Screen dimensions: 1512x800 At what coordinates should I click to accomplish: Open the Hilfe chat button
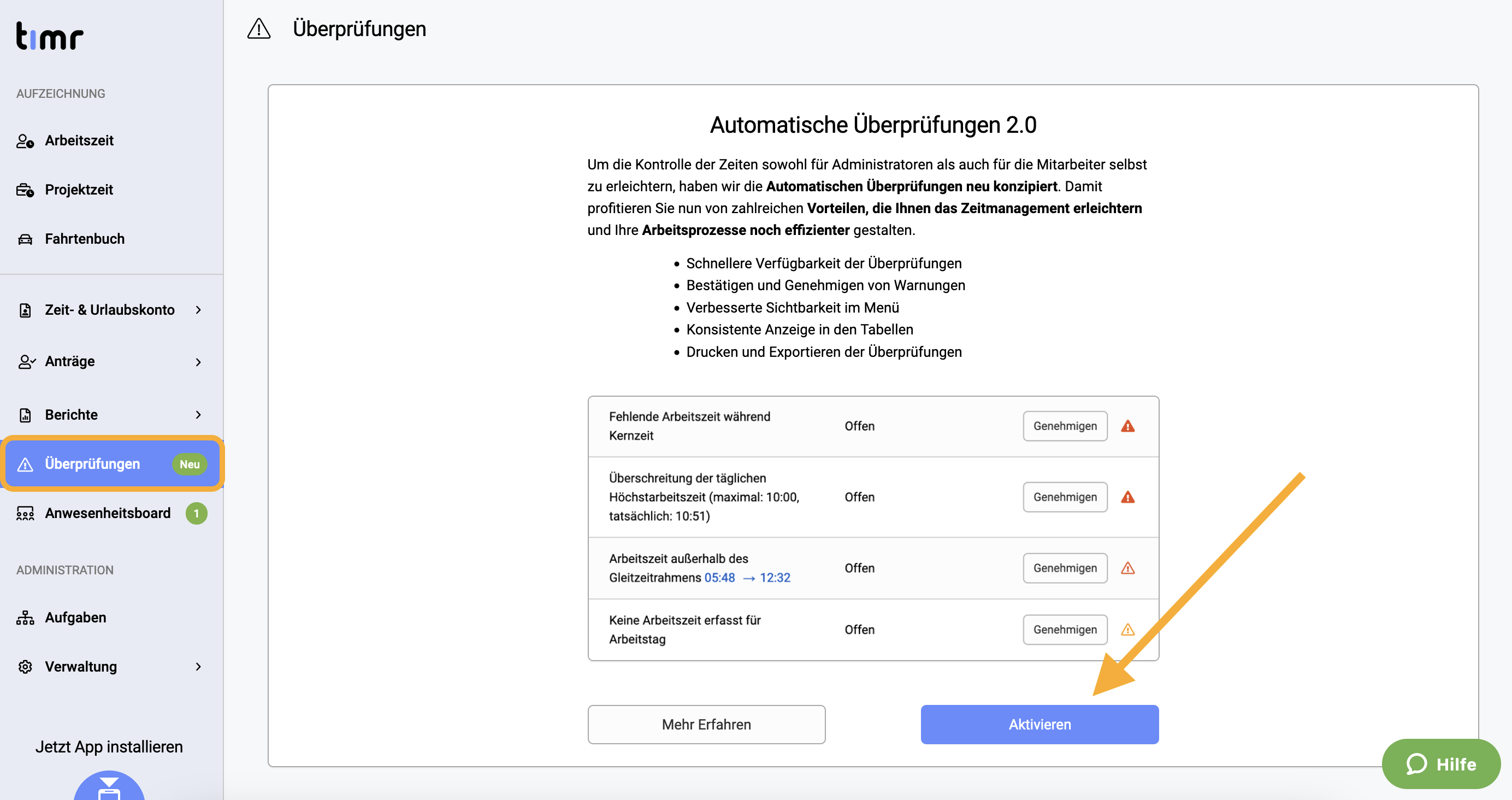point(1441,763)
